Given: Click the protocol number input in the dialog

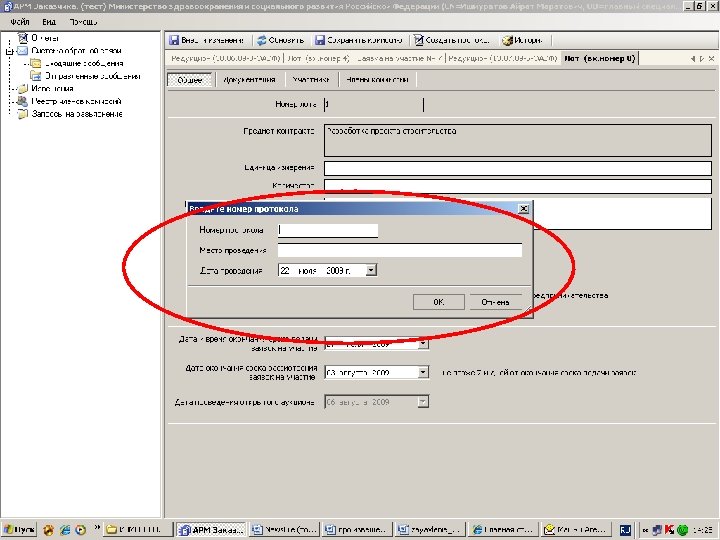Looking at the screenshot, I should [328, 230].
